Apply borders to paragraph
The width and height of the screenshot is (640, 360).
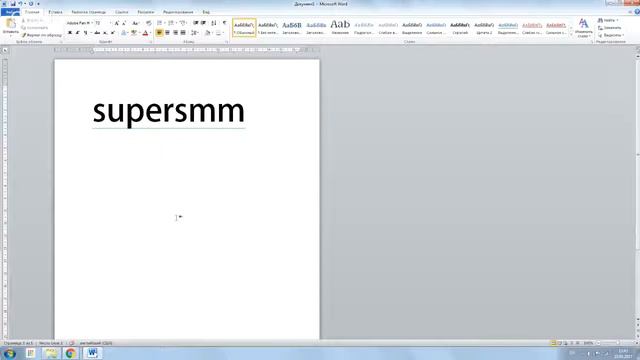tap(219, 33)
